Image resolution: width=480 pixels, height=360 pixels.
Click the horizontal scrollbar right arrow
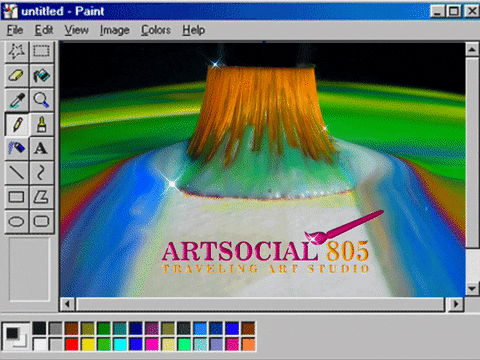point(455,304)
